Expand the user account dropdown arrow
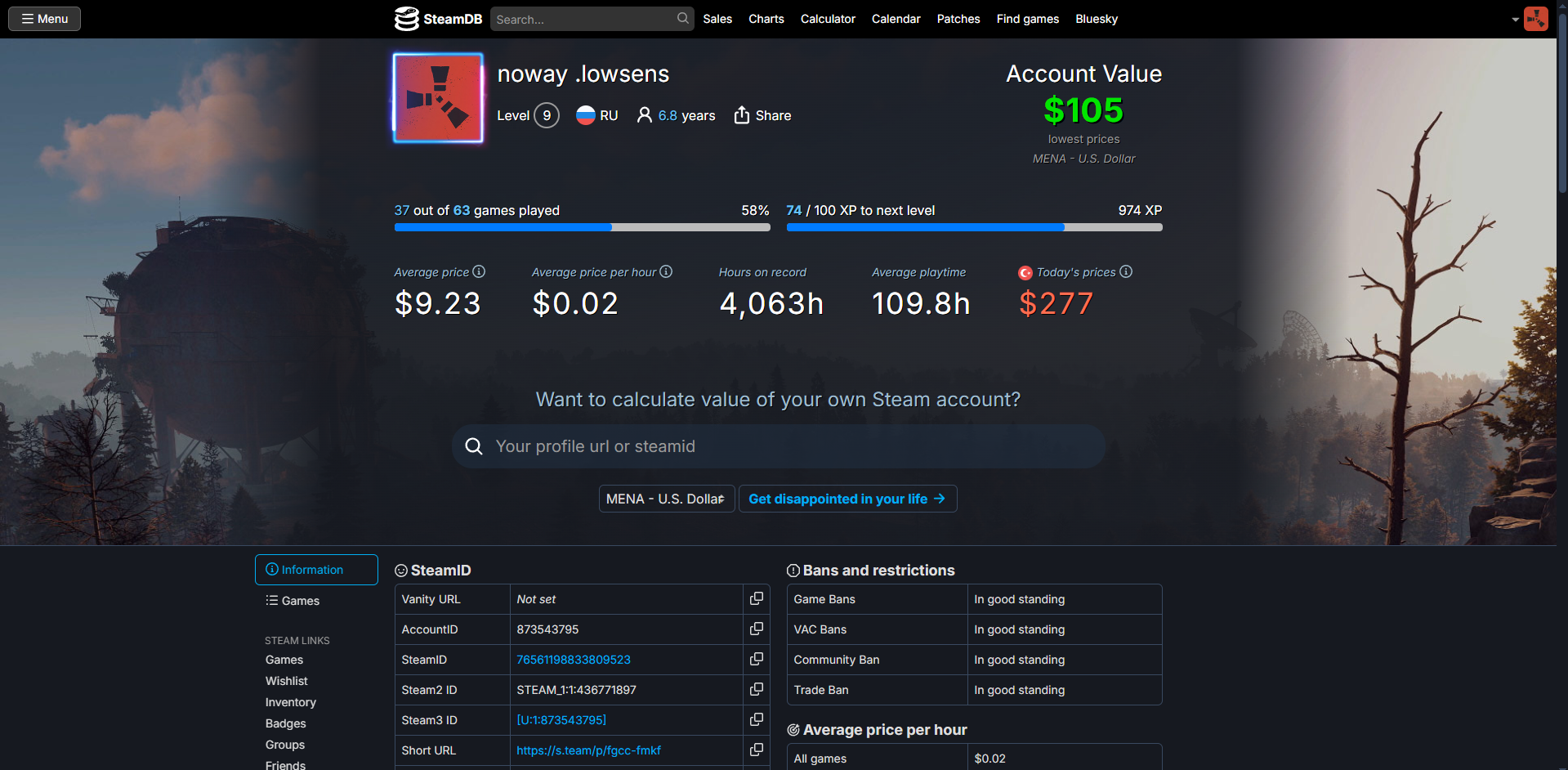Image resolution: width=1568 pixels, height=770 pixels. [1515, 19]
